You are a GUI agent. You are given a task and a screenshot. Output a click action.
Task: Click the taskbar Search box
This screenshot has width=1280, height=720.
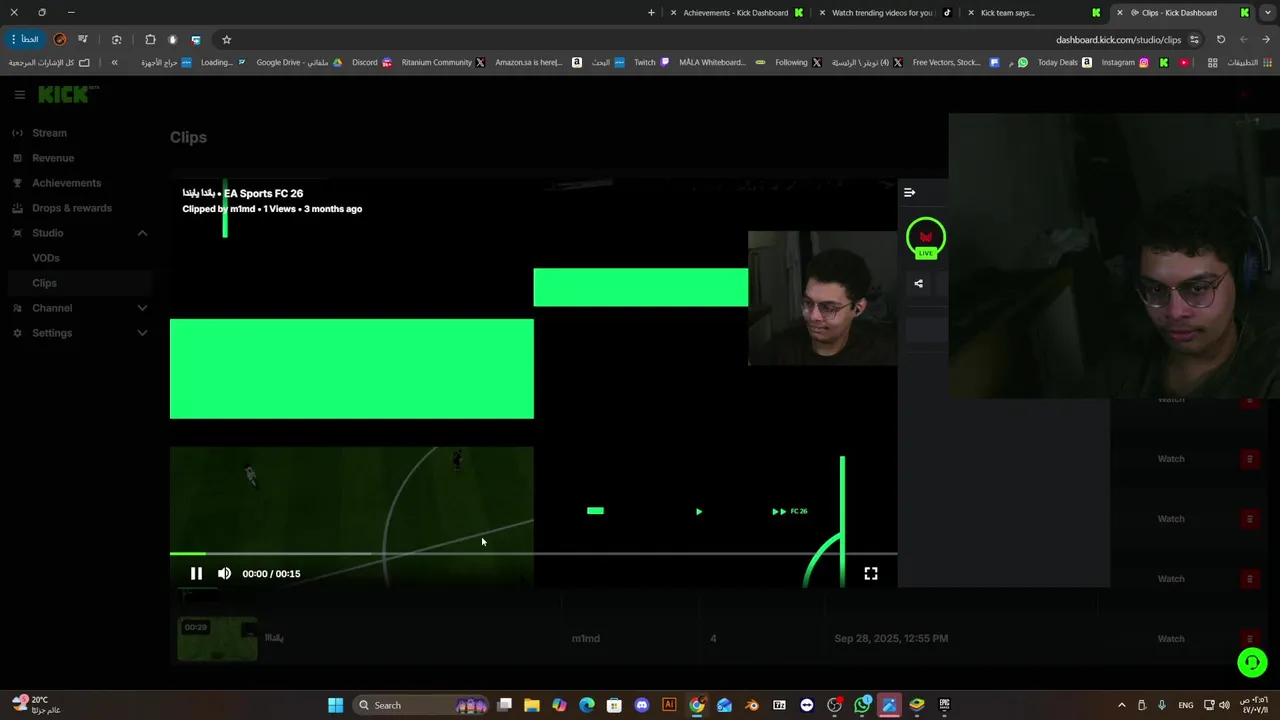pos(423,705)
